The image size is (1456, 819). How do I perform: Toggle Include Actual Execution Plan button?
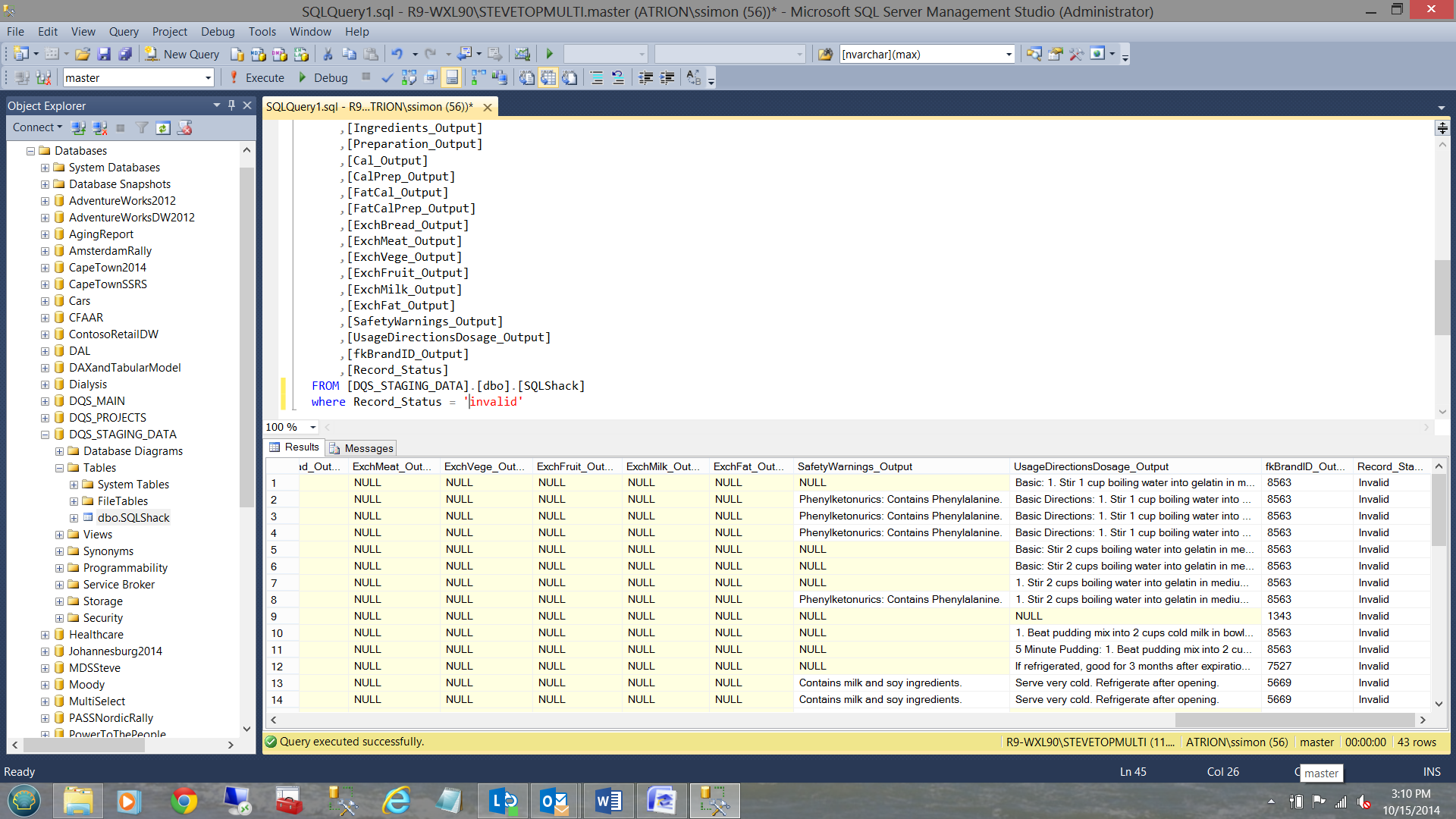(x=479, y=77)
